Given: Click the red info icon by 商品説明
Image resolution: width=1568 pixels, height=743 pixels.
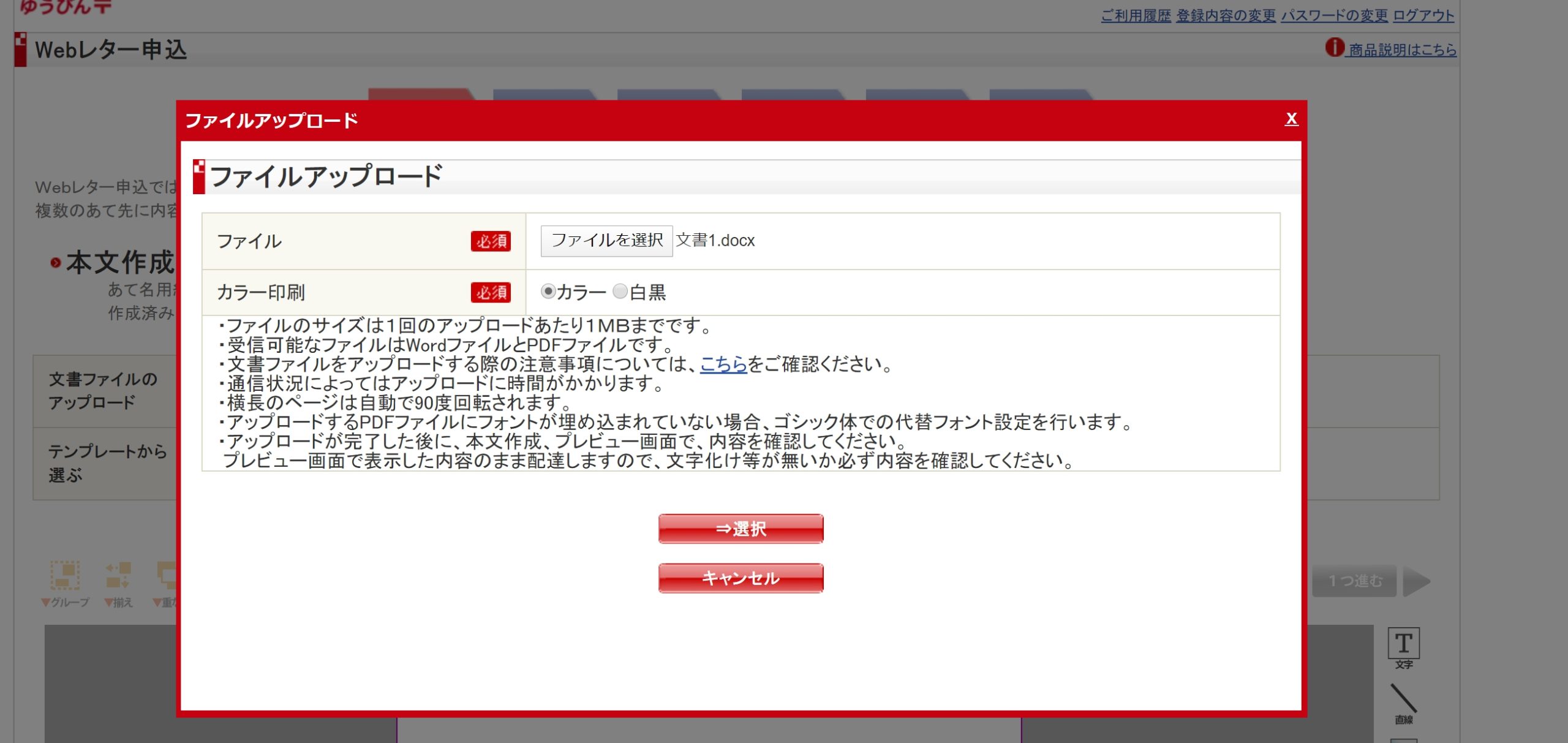Looking at the screenshot, I should tap(1335, 47).
